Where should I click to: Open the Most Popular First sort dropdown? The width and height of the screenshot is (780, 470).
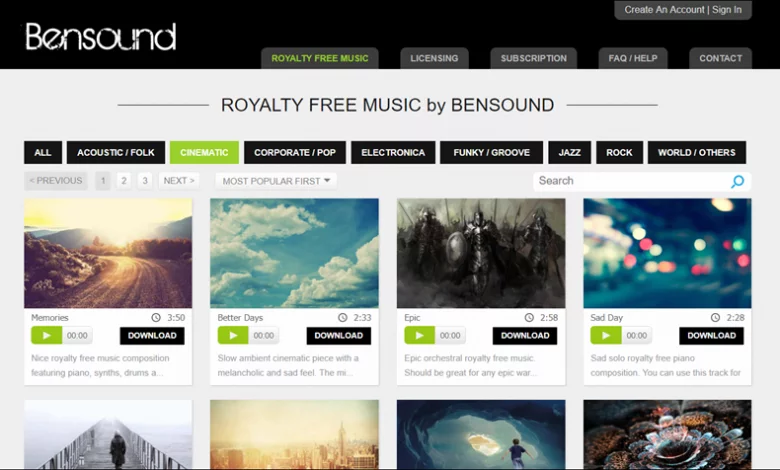point(276,181)
